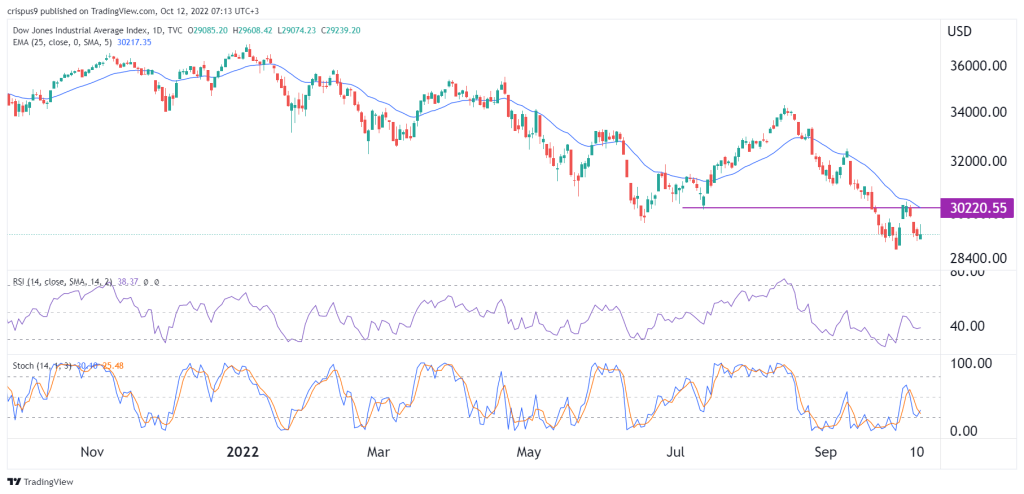Click the 'May' time axis label

529,452
